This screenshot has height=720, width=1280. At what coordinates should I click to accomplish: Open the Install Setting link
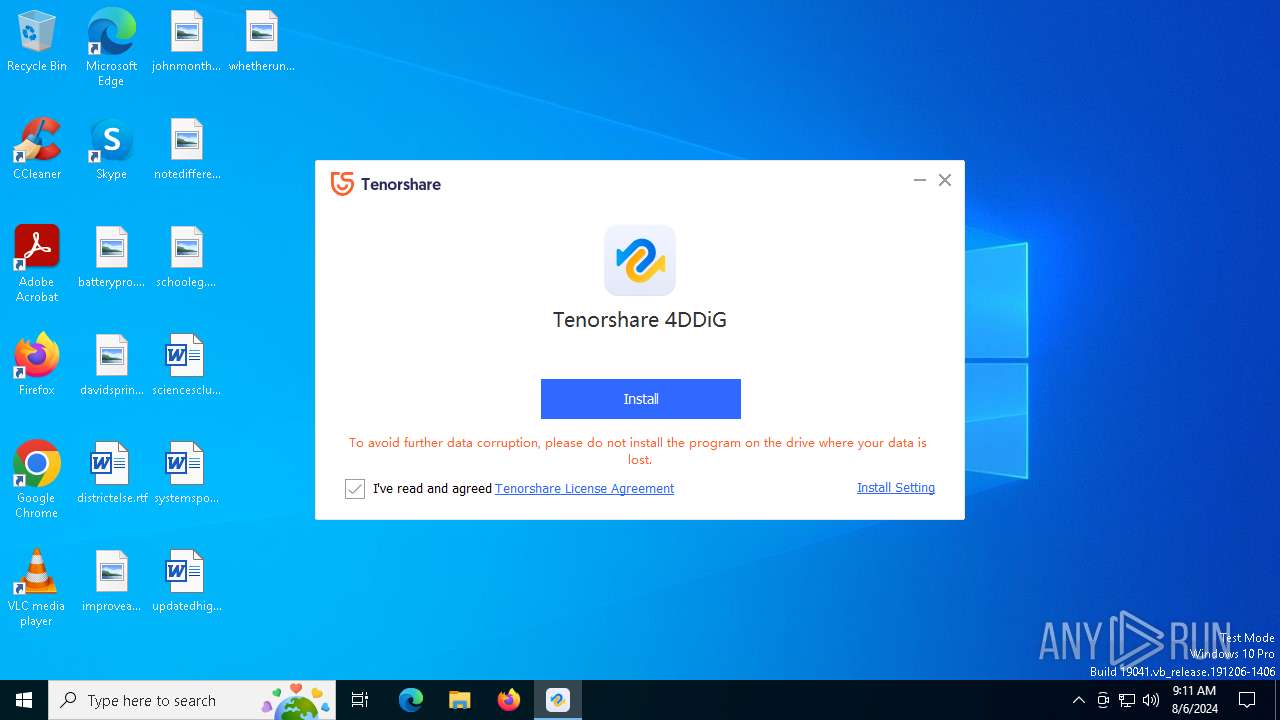click(x=896, y=488)
